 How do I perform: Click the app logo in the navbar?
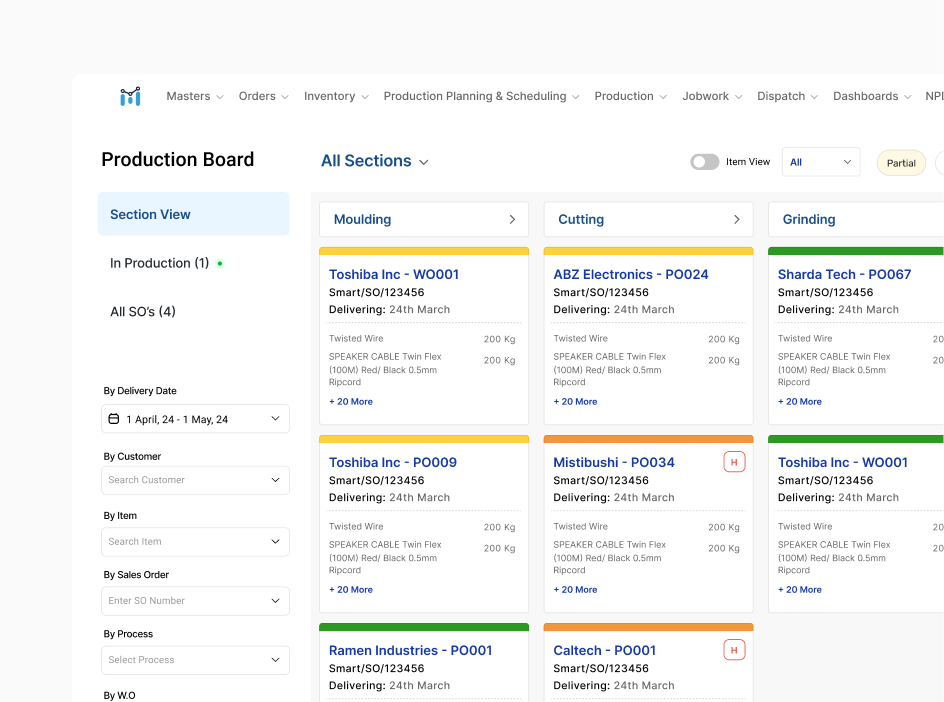click(130, 96)
